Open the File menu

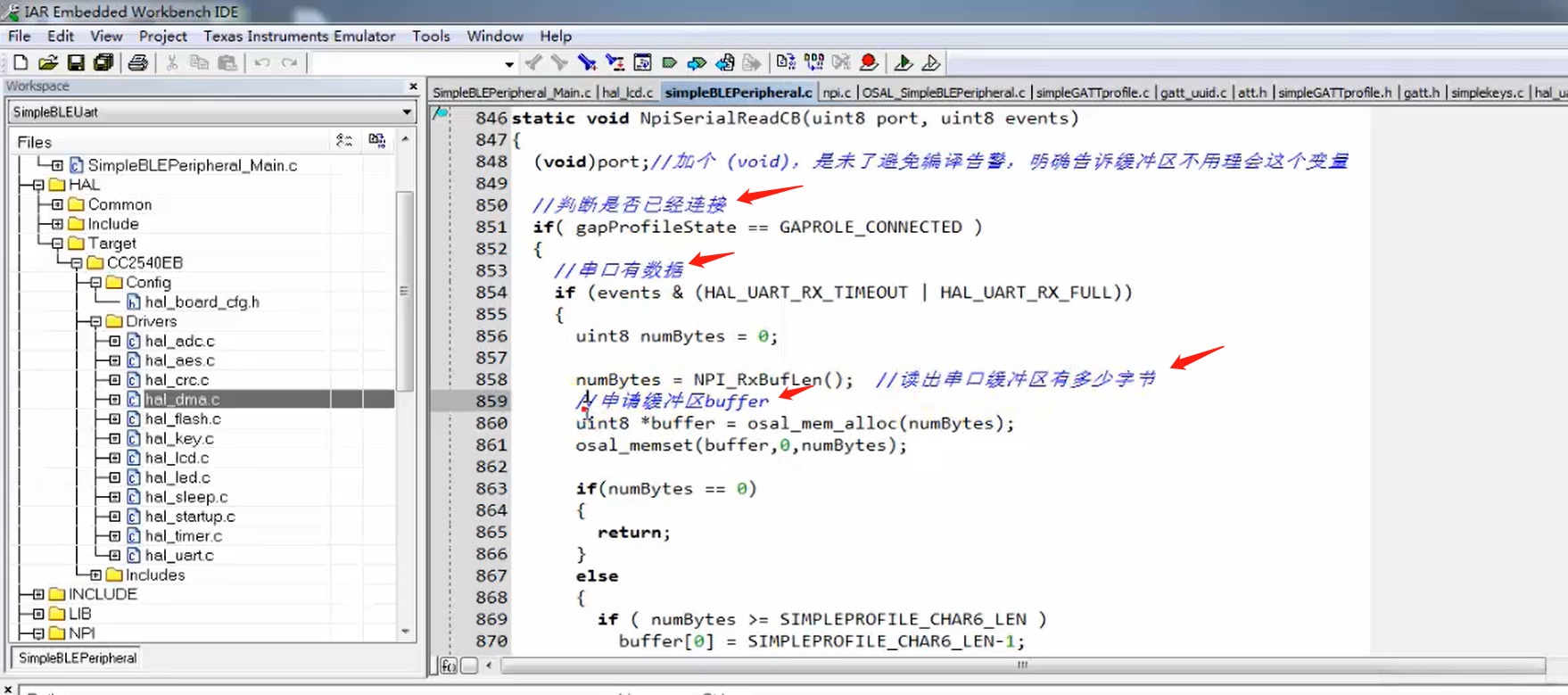coord(20,36)
